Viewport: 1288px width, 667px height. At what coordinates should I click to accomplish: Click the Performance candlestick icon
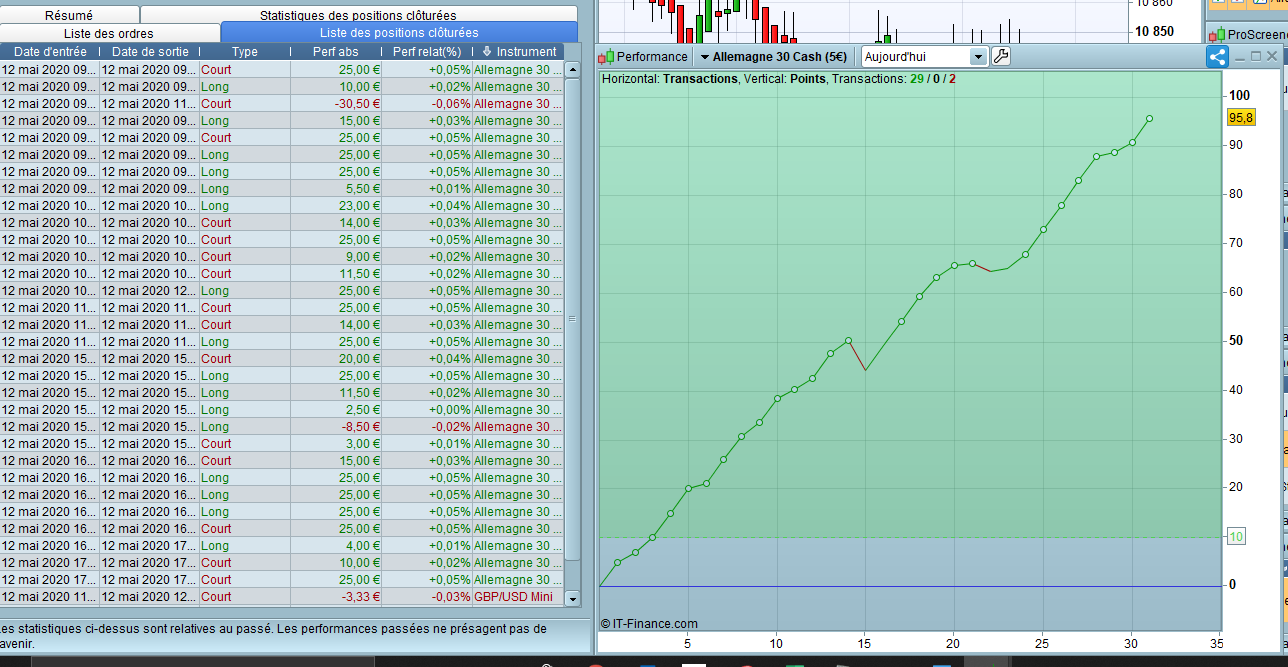pyautogui.click(x=606, y=57)
